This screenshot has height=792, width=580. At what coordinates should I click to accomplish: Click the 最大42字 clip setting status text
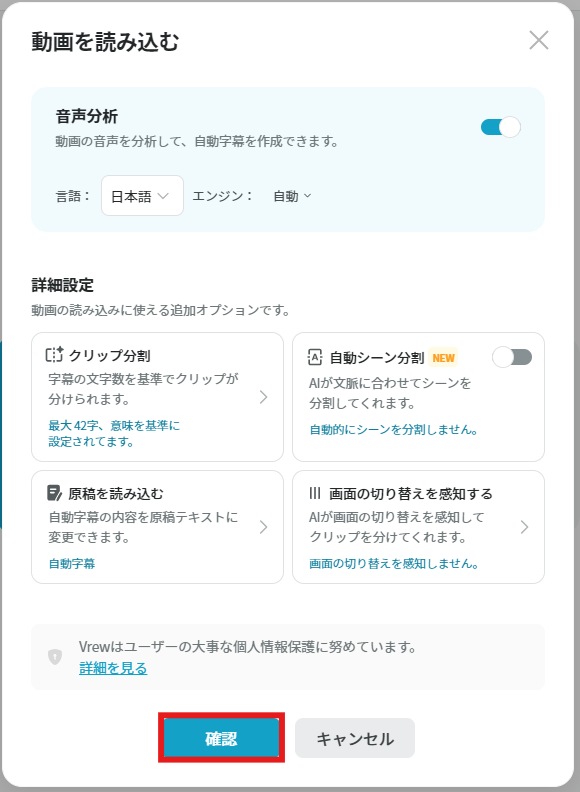click(114, 434)
